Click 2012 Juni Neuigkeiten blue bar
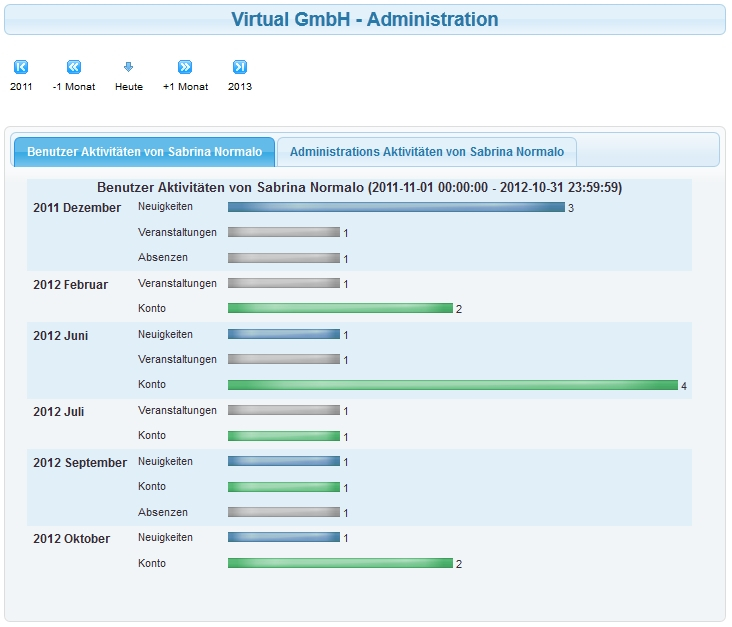This screenshot has height=627, width=732. (284, 334)
